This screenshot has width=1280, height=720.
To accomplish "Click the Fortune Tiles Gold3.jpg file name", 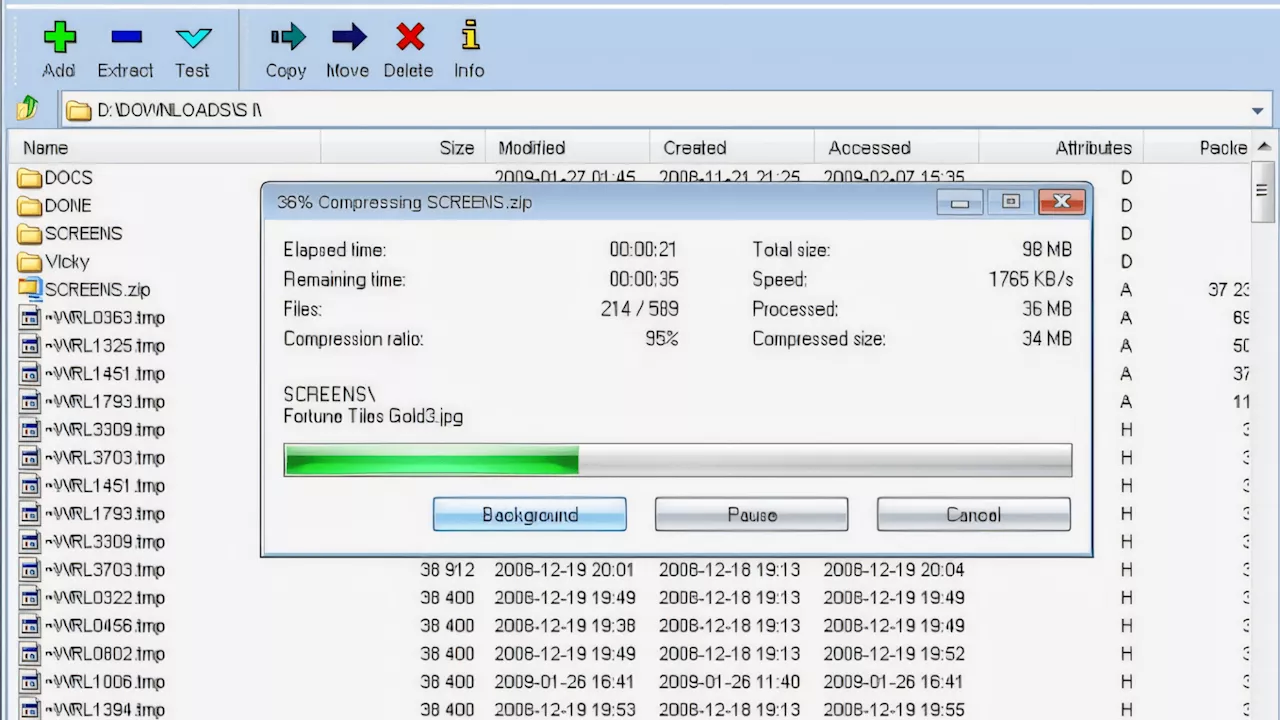I will pos(373,417).
